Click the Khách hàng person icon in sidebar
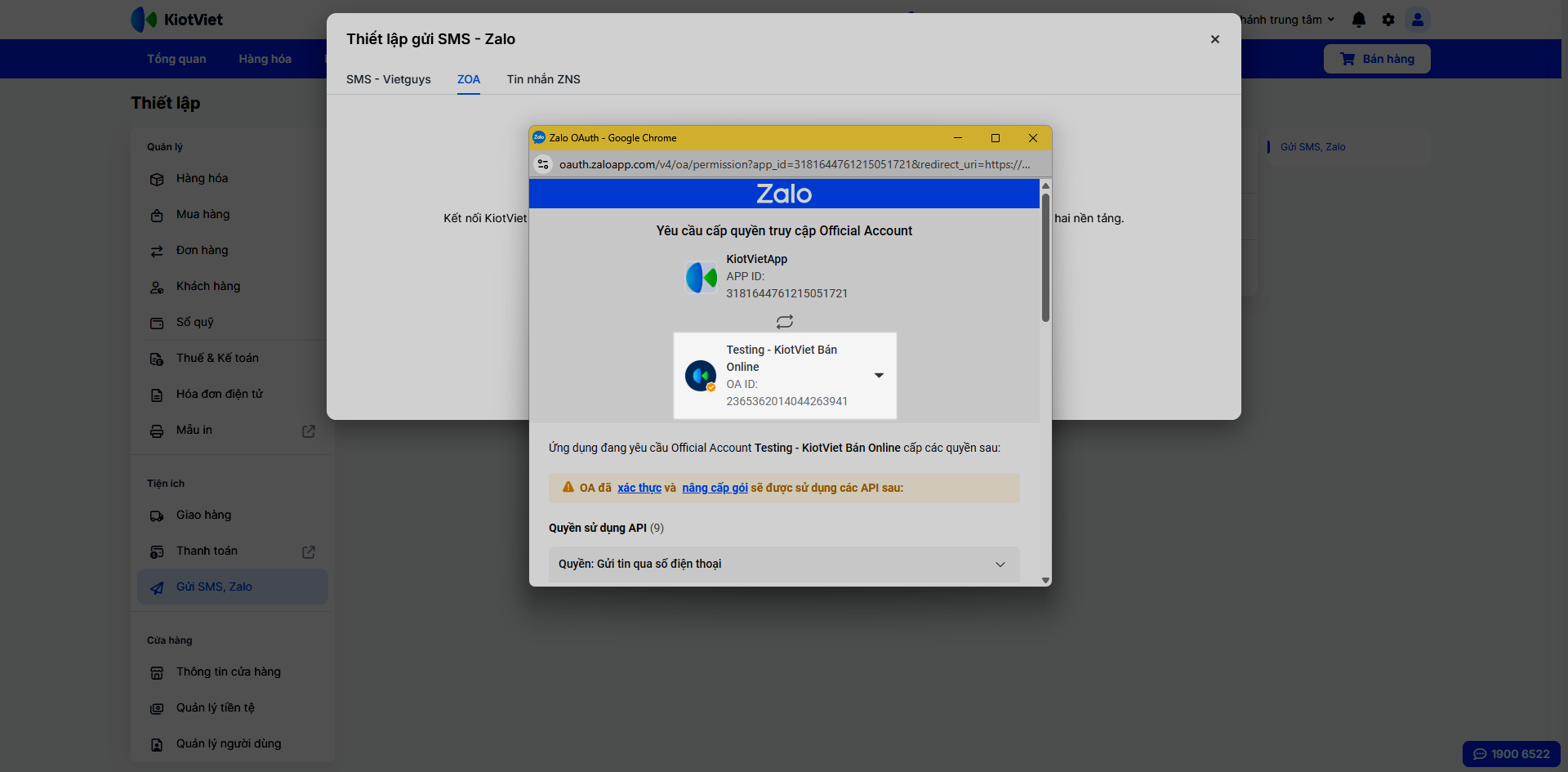1568x772 pixels. (157, 287)
